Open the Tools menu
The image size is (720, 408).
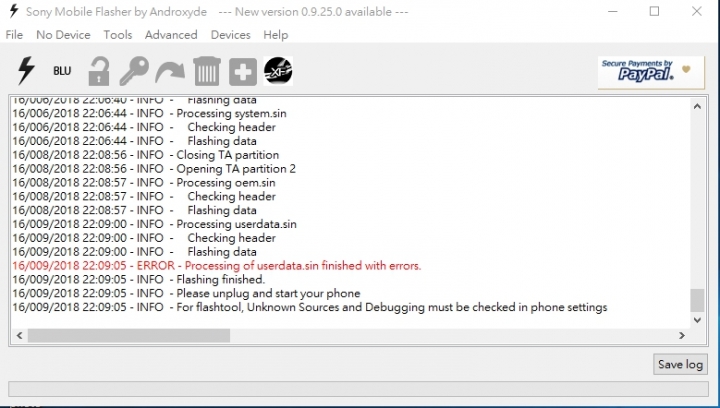tap(118, 35)
